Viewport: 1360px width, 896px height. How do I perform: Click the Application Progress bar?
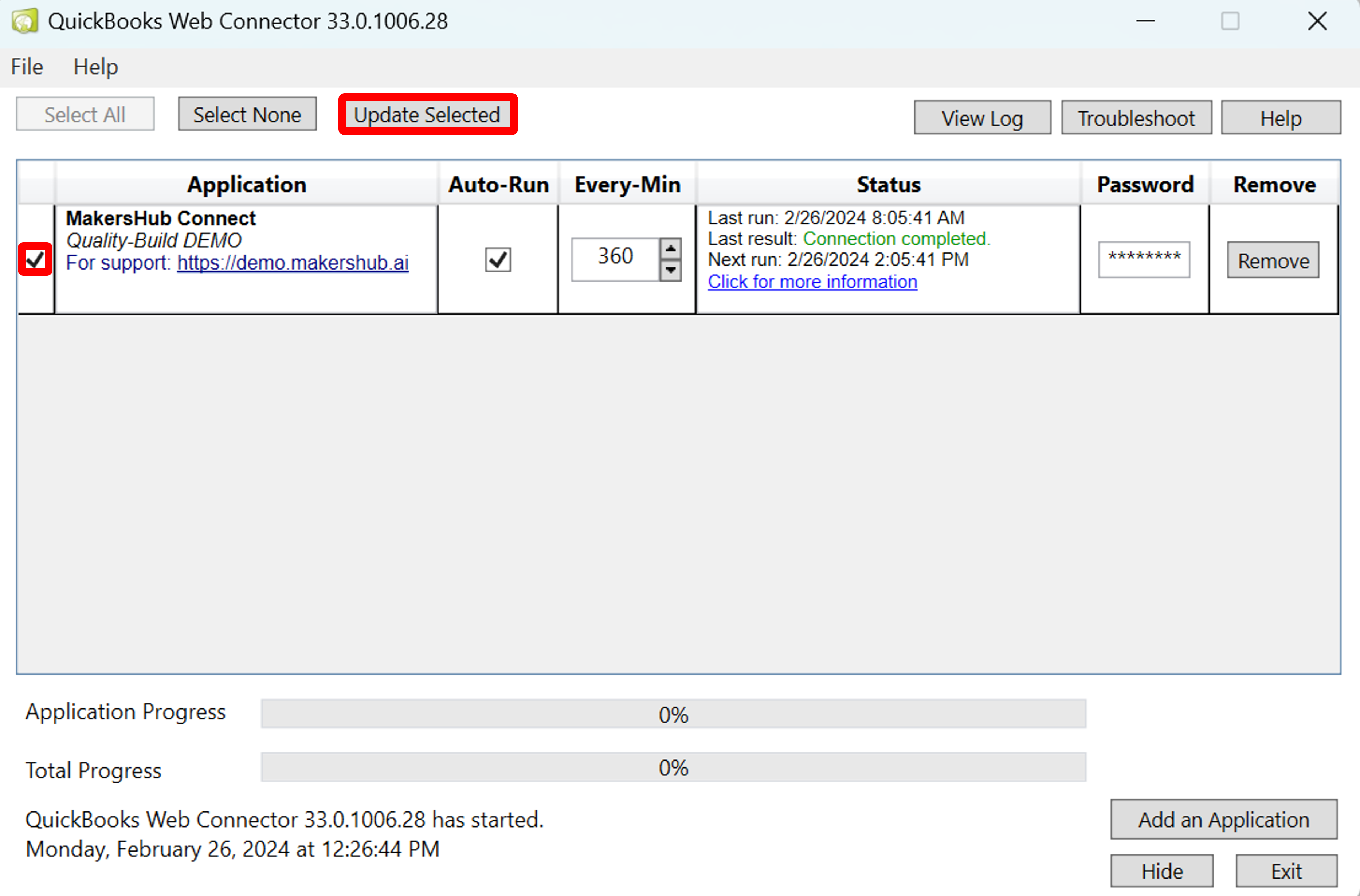click(x=673, y=713)
